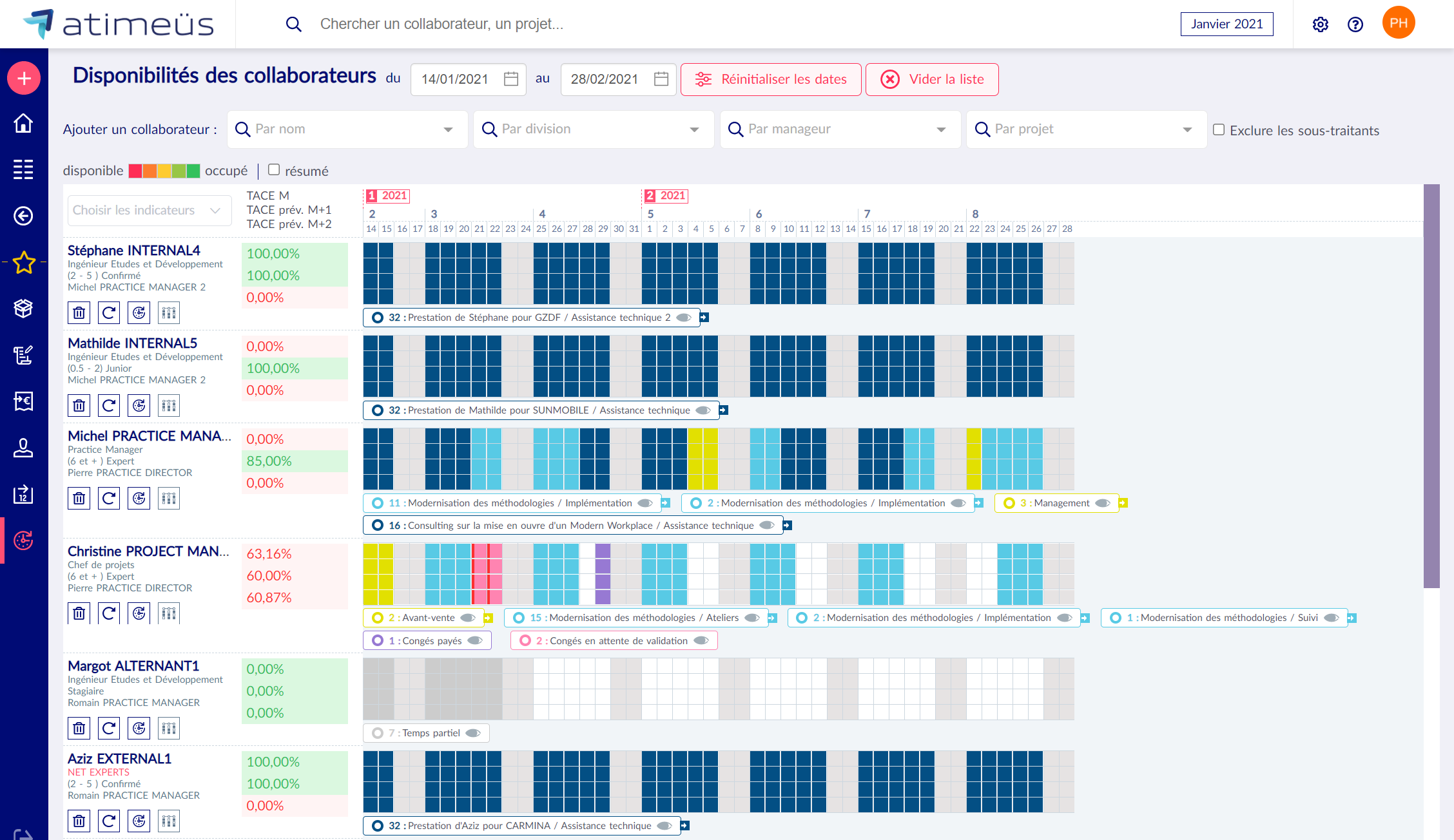The width and height of the screenshot is (1454, 840).
Task: Check the résumé checkbox
Action: [x=274, y=170]
